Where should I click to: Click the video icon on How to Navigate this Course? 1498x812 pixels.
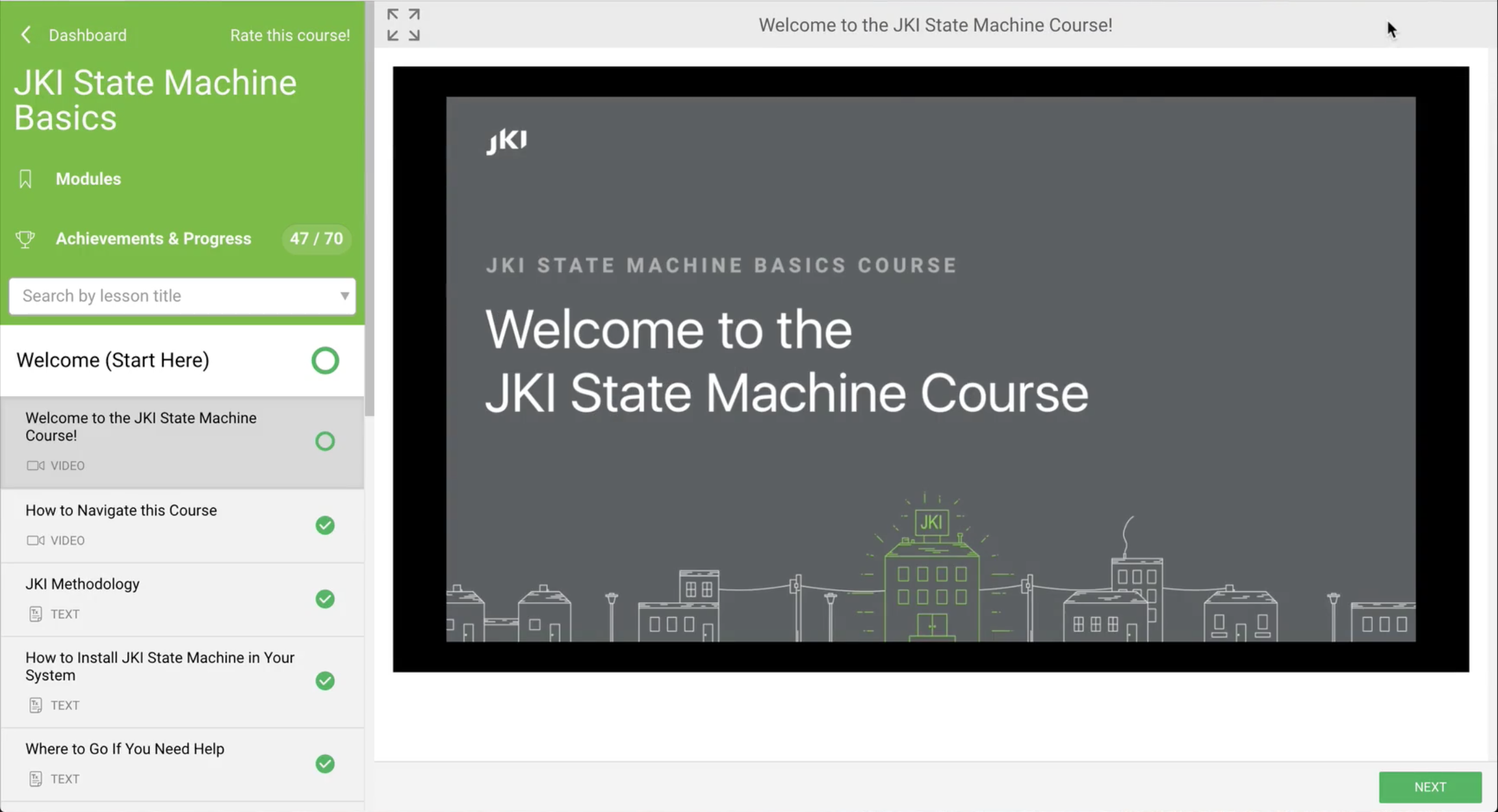(x=34, y=540)
